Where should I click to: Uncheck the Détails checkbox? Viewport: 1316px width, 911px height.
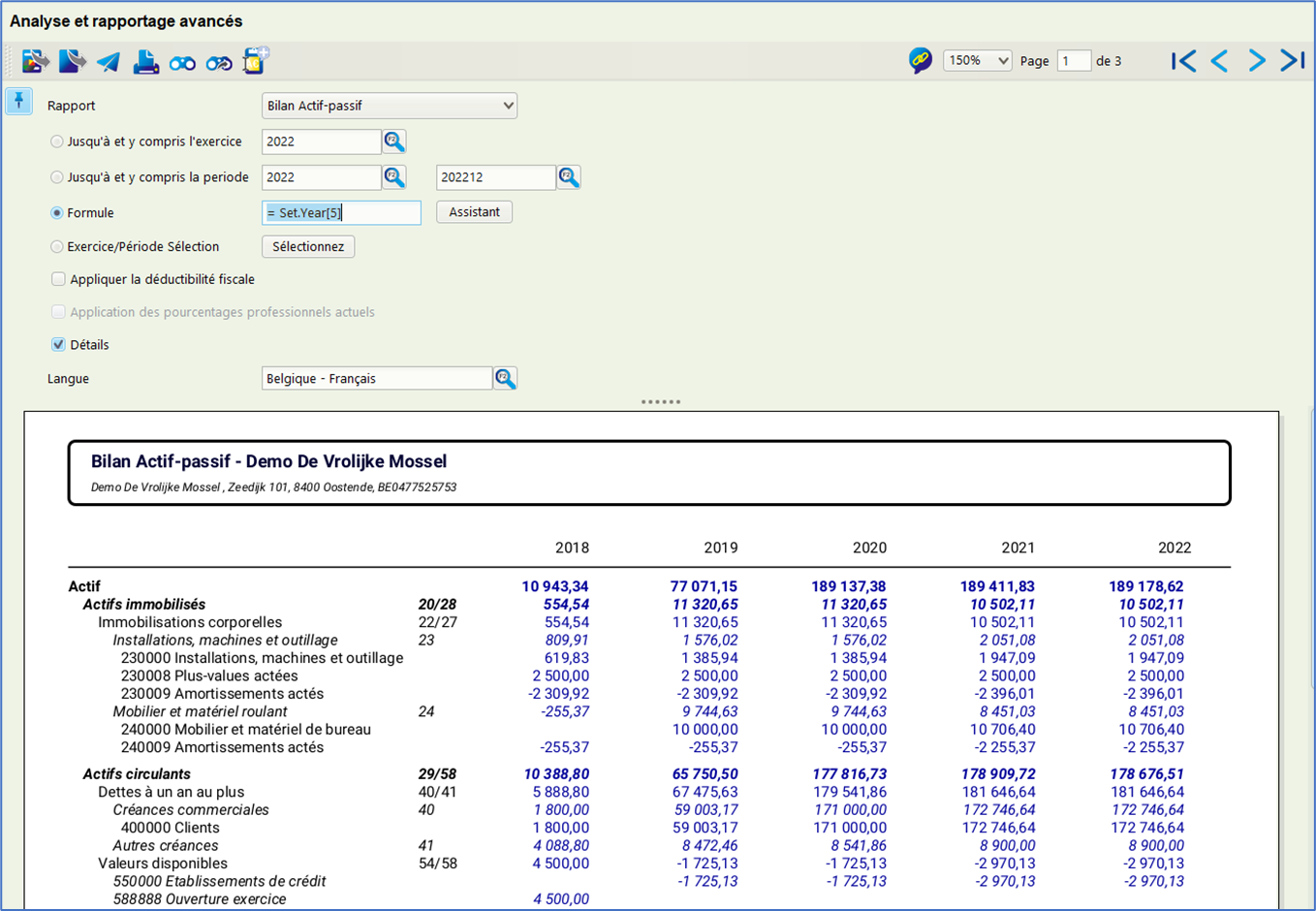coord(58,345)
